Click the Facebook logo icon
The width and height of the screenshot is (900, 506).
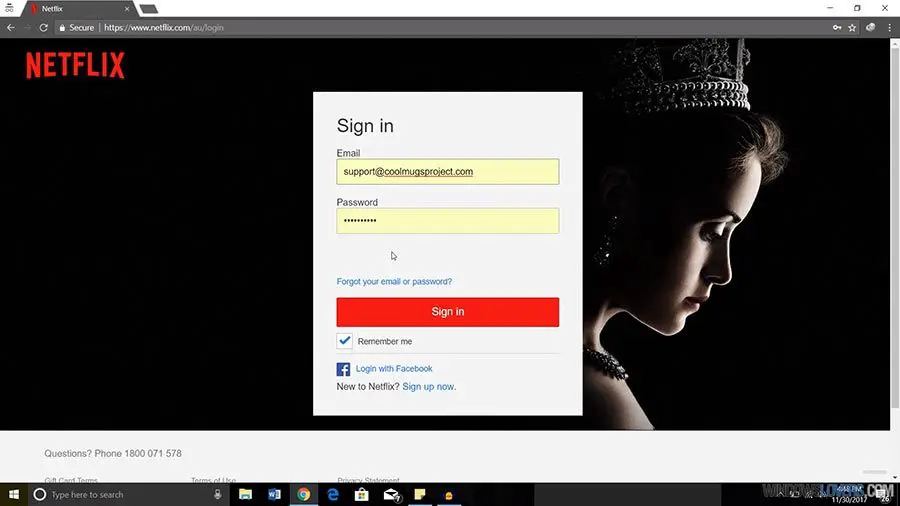[343, 369]
